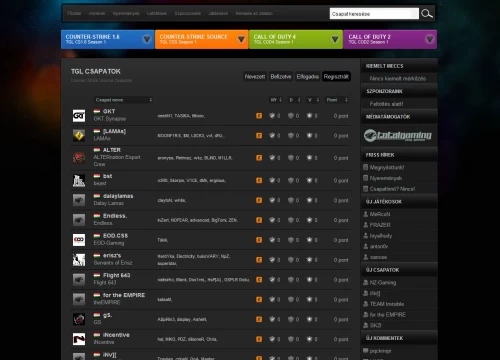Click the star icon in EOD.CSS row
The width and height of the screenshot is (500, 360).
[310, 240]
